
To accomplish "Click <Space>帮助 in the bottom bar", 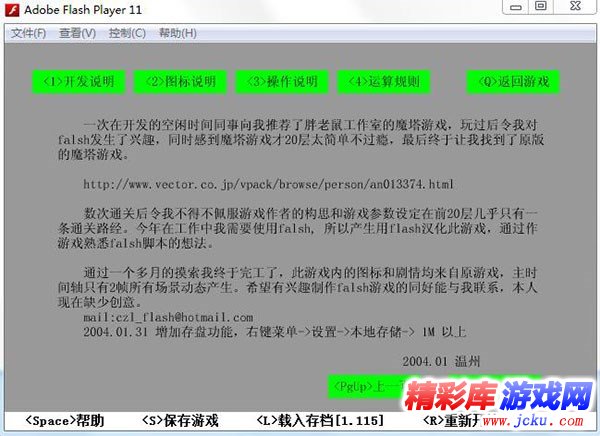I will coord(64,421).
